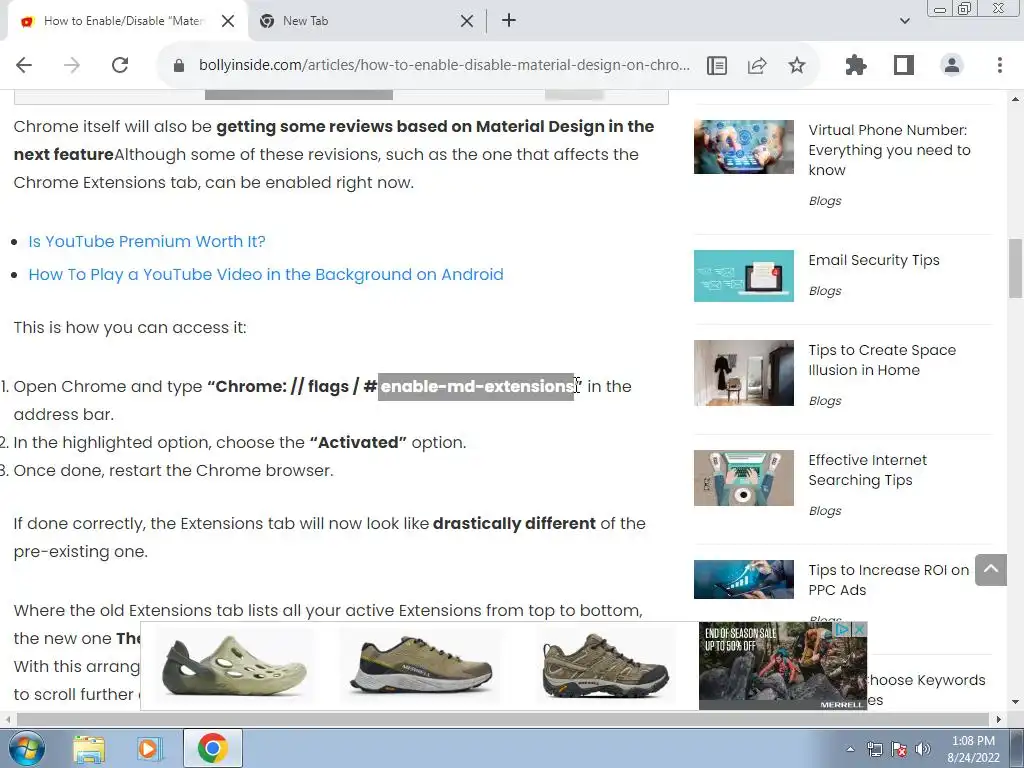Click the hiking shoe ad image

coord(605,665)
